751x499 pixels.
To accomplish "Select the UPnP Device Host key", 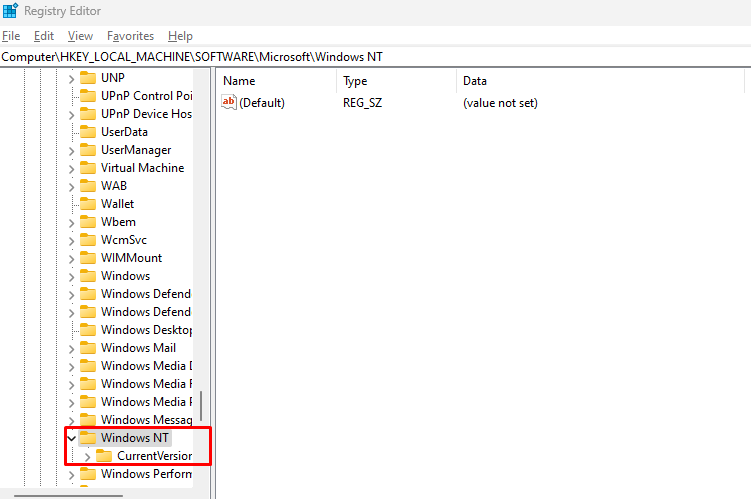I will click(x=147, y=114).
